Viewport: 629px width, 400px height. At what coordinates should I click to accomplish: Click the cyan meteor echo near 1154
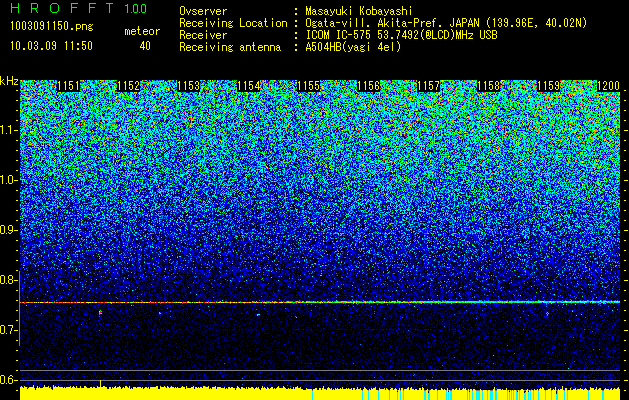coord(258,315)
